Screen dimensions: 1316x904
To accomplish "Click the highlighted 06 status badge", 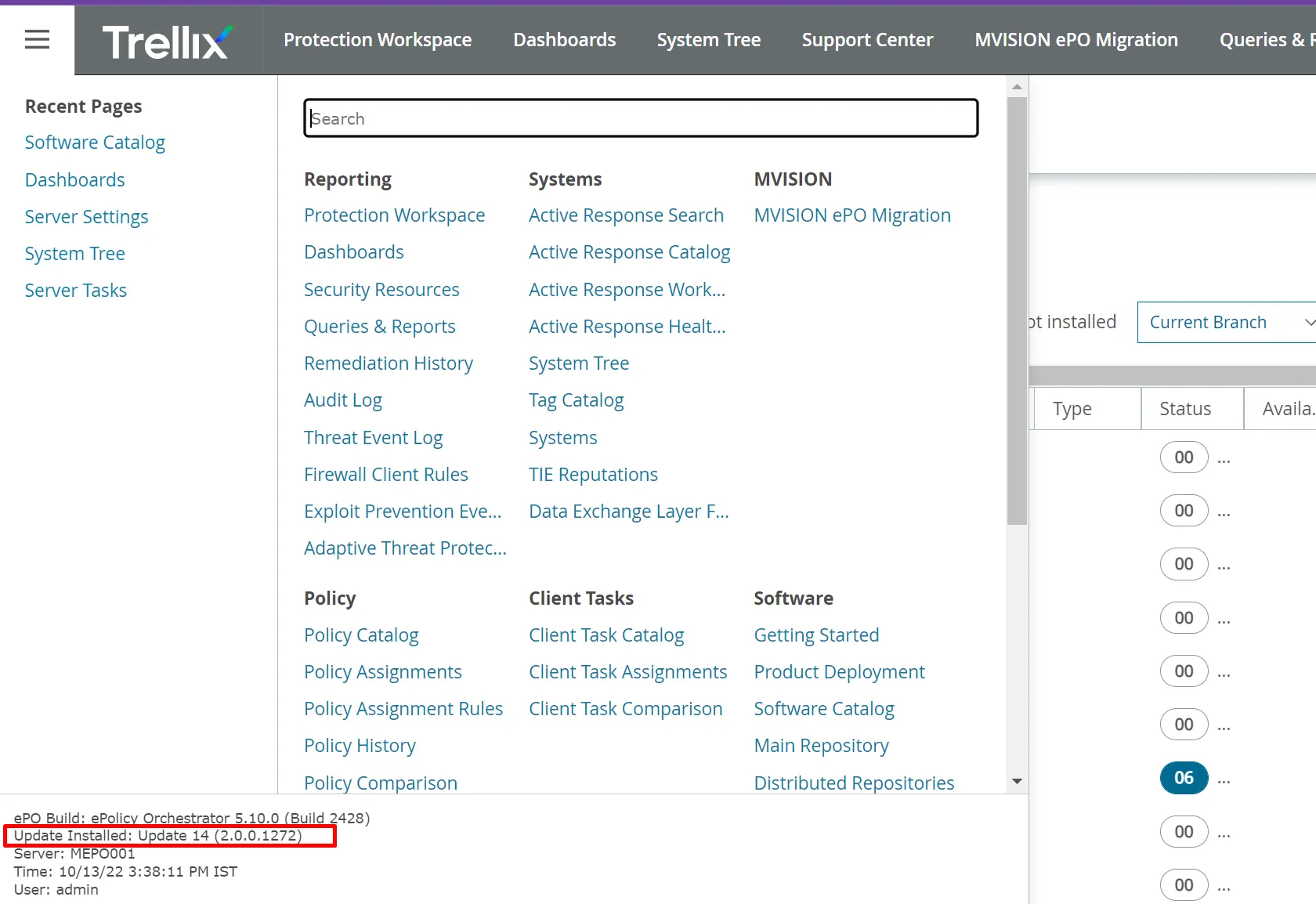I will [x=1184, y=778].
